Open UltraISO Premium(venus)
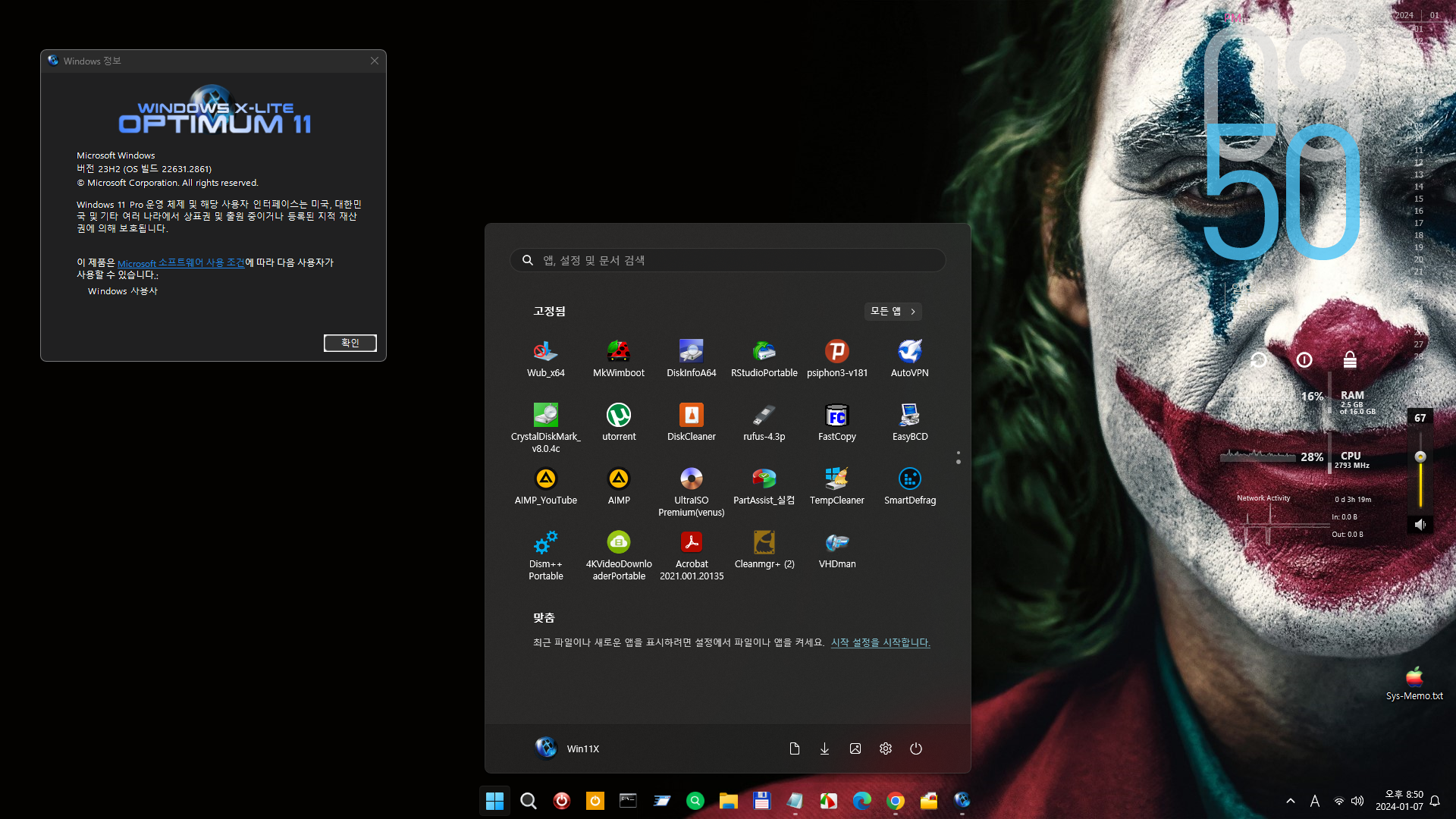This screenshot has height=819, width=1456. tap(692, 491)
